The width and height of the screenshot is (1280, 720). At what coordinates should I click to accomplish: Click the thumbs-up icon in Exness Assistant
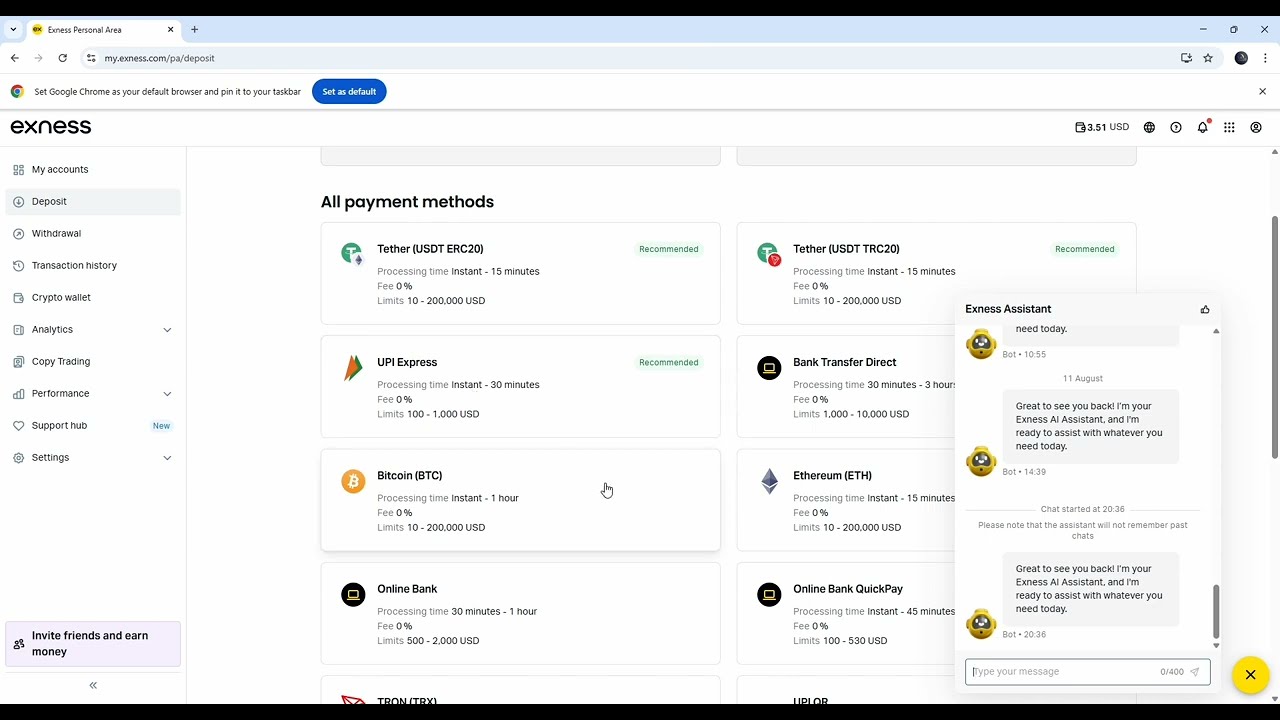click(x=1205, y=309)
